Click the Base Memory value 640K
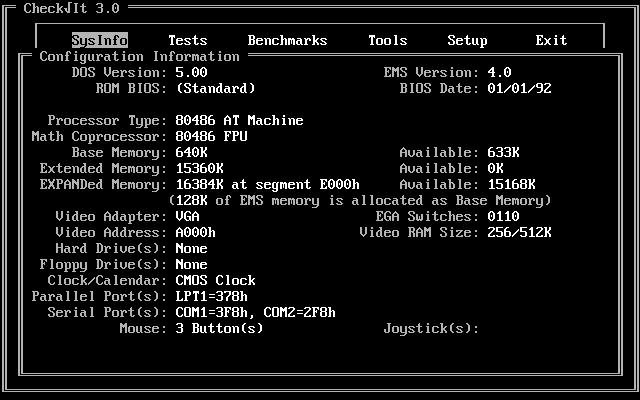Viewport: 640px width, 400px height. [191, 152]
